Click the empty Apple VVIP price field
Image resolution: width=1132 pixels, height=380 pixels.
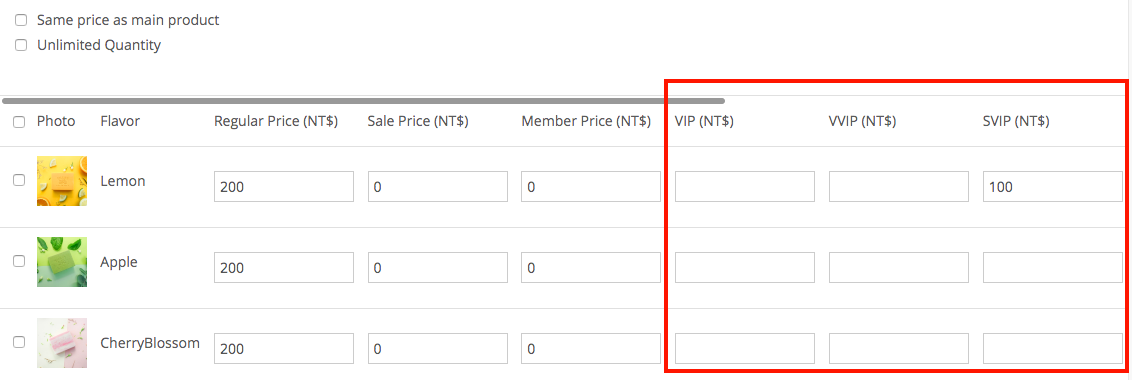899,267
